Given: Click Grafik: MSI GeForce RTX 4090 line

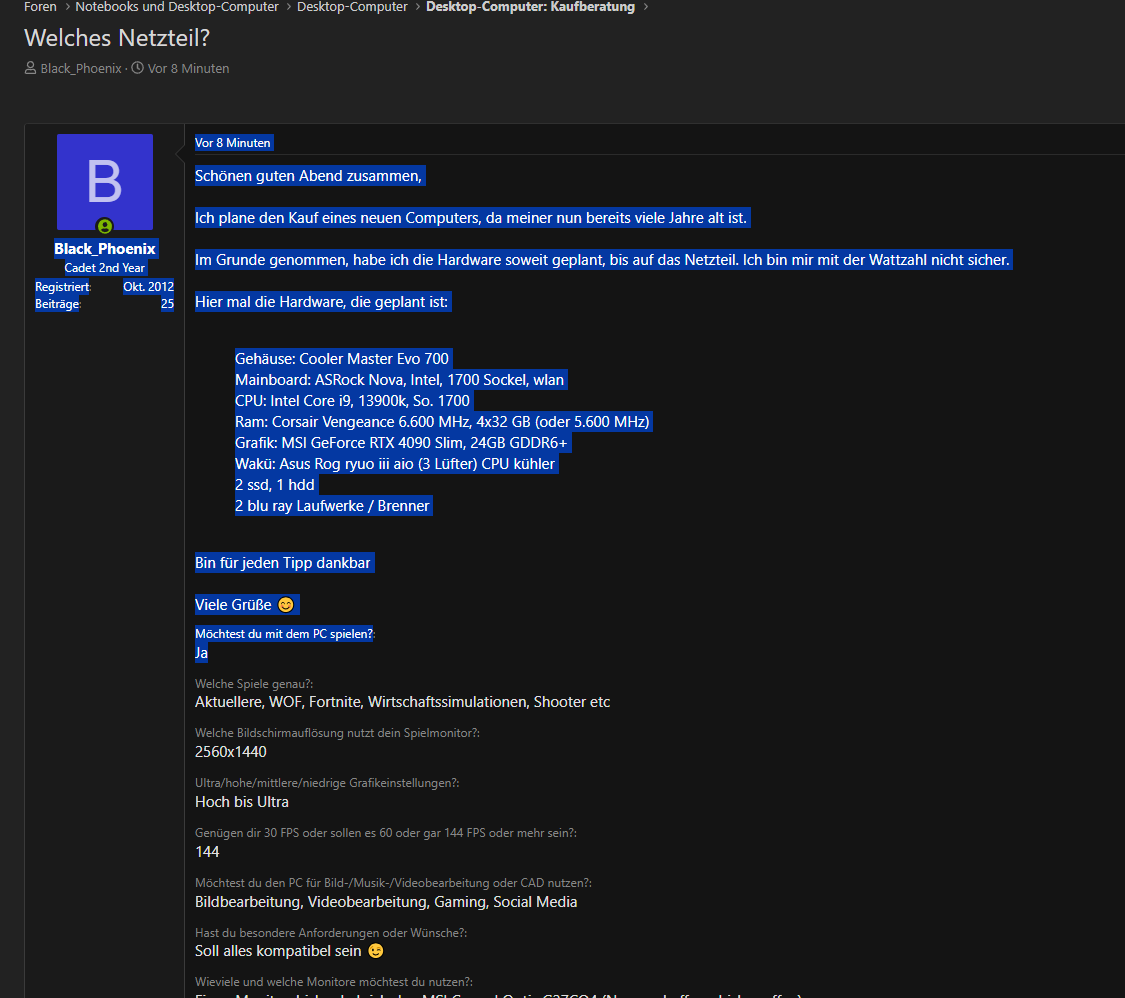Looking at the screenshot, I should point(401,443).
